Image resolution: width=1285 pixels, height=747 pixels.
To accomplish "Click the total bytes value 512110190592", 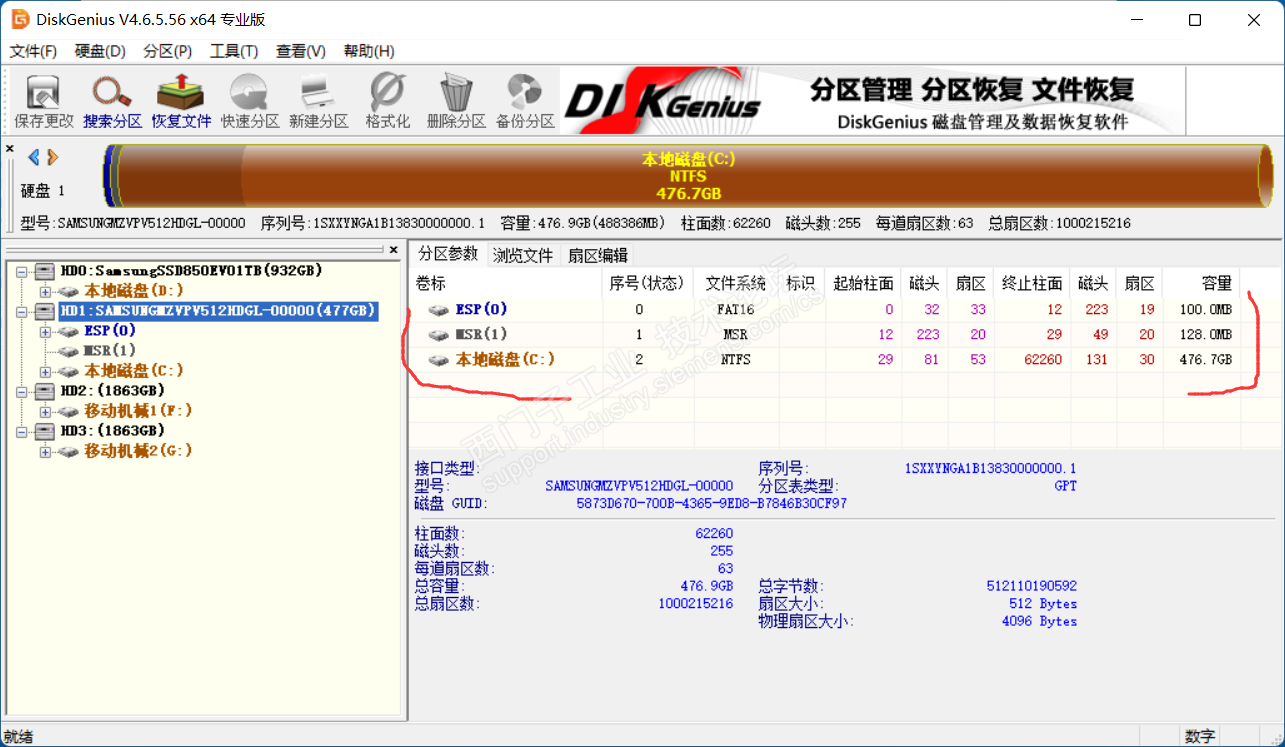I will (1032, 586).
